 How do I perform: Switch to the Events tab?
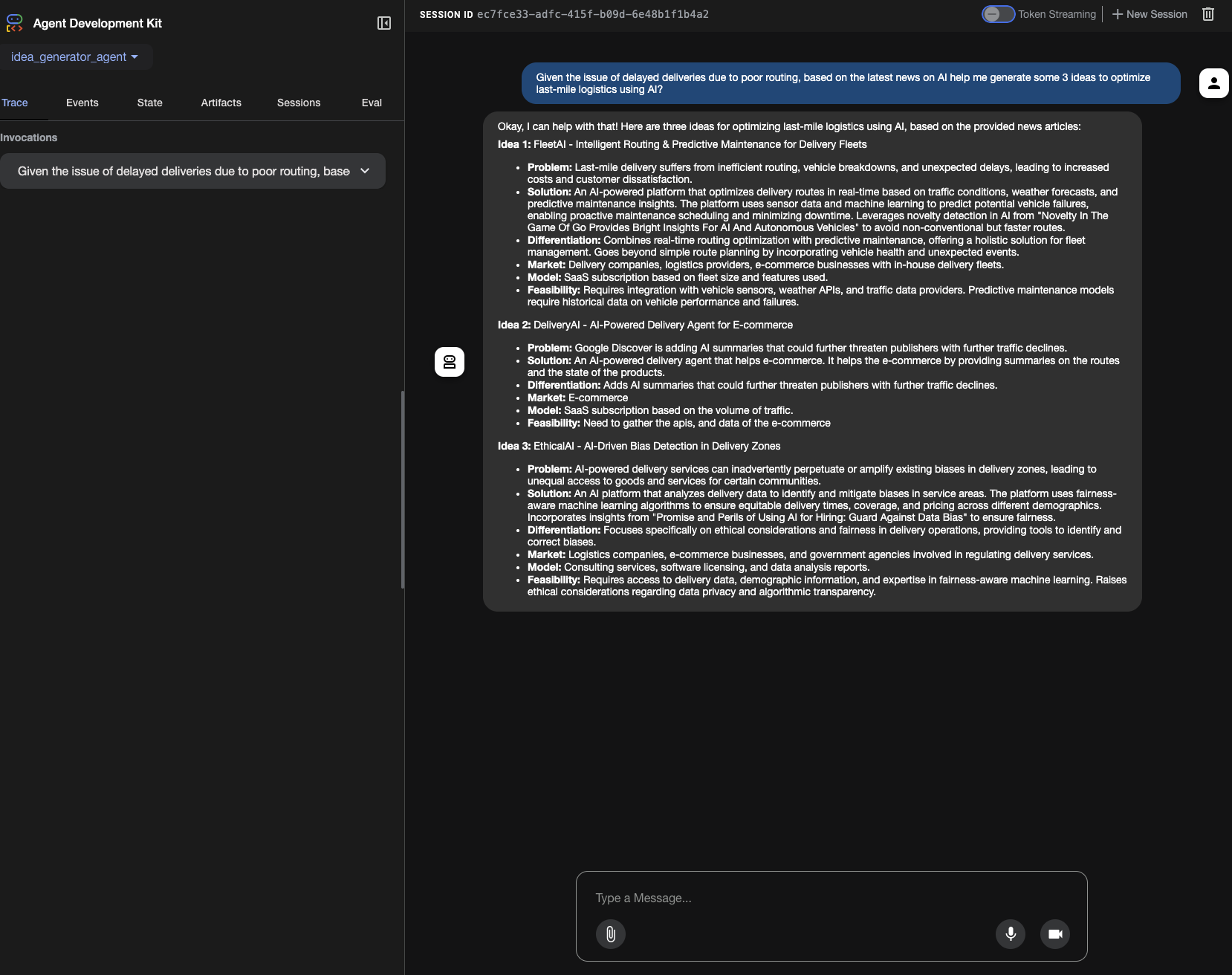point(82,103)
